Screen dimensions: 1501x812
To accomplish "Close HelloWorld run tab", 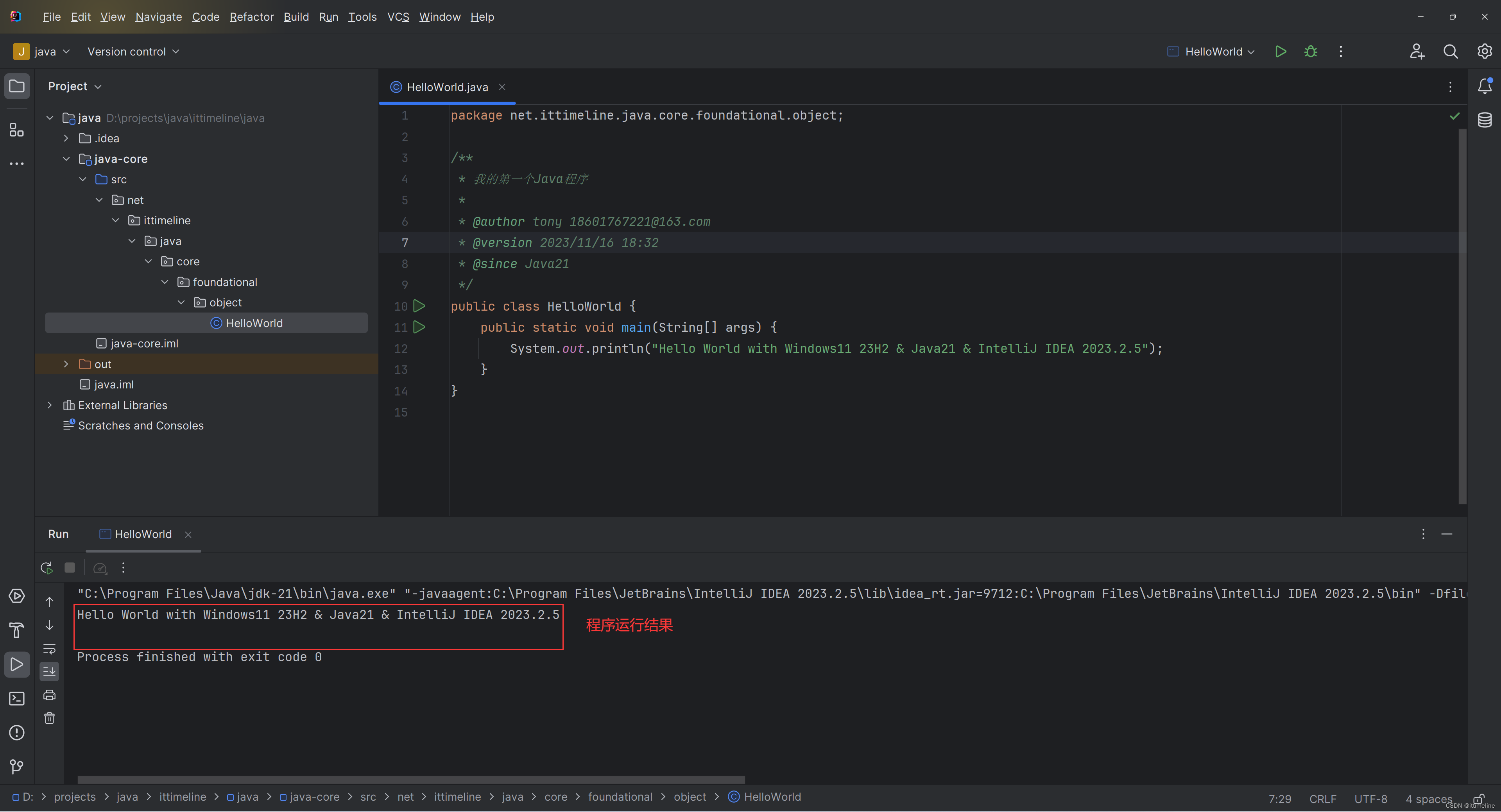I will pos(188,535).
